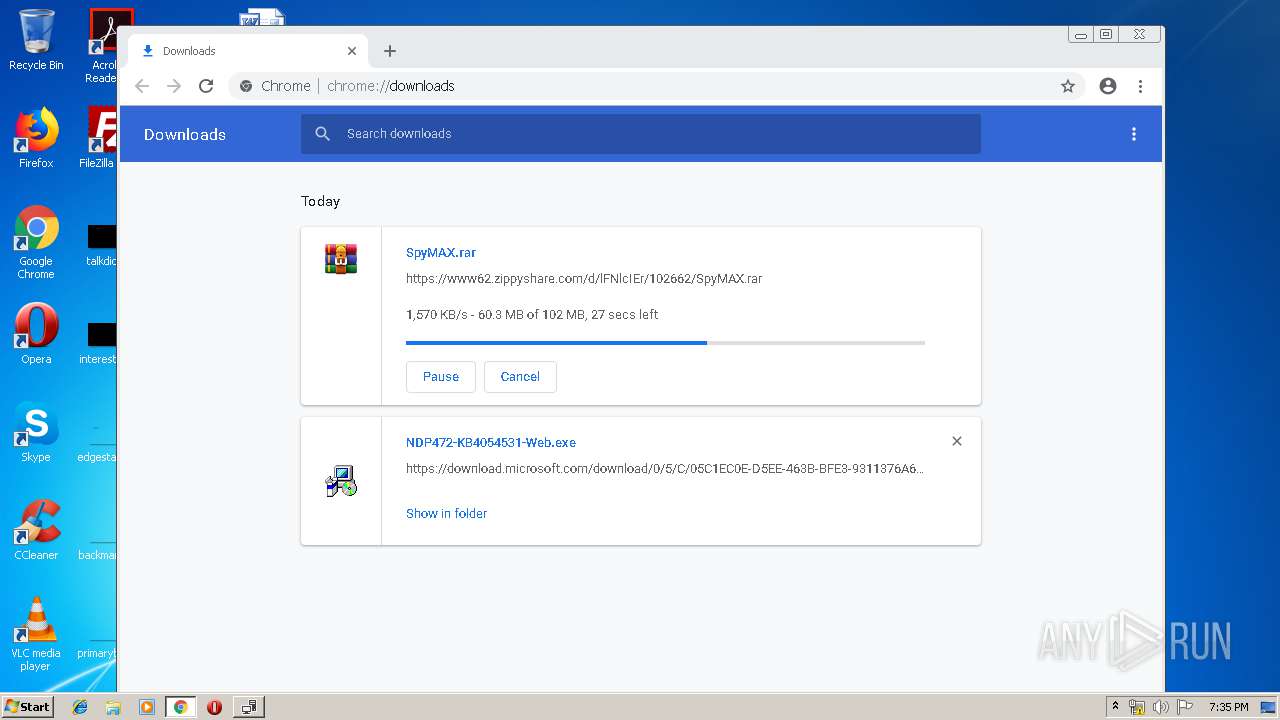The height and width of the screenshot is (720, 1280).
Task: Open the zippyshare source URL link
Action: 584,279
